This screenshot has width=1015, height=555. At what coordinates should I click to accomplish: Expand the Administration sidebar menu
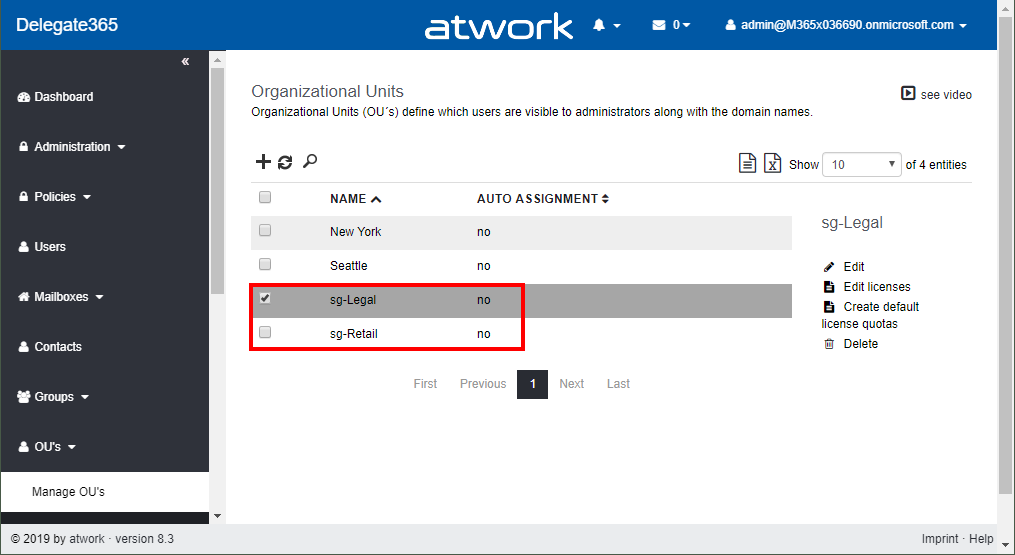pos(72,147)
